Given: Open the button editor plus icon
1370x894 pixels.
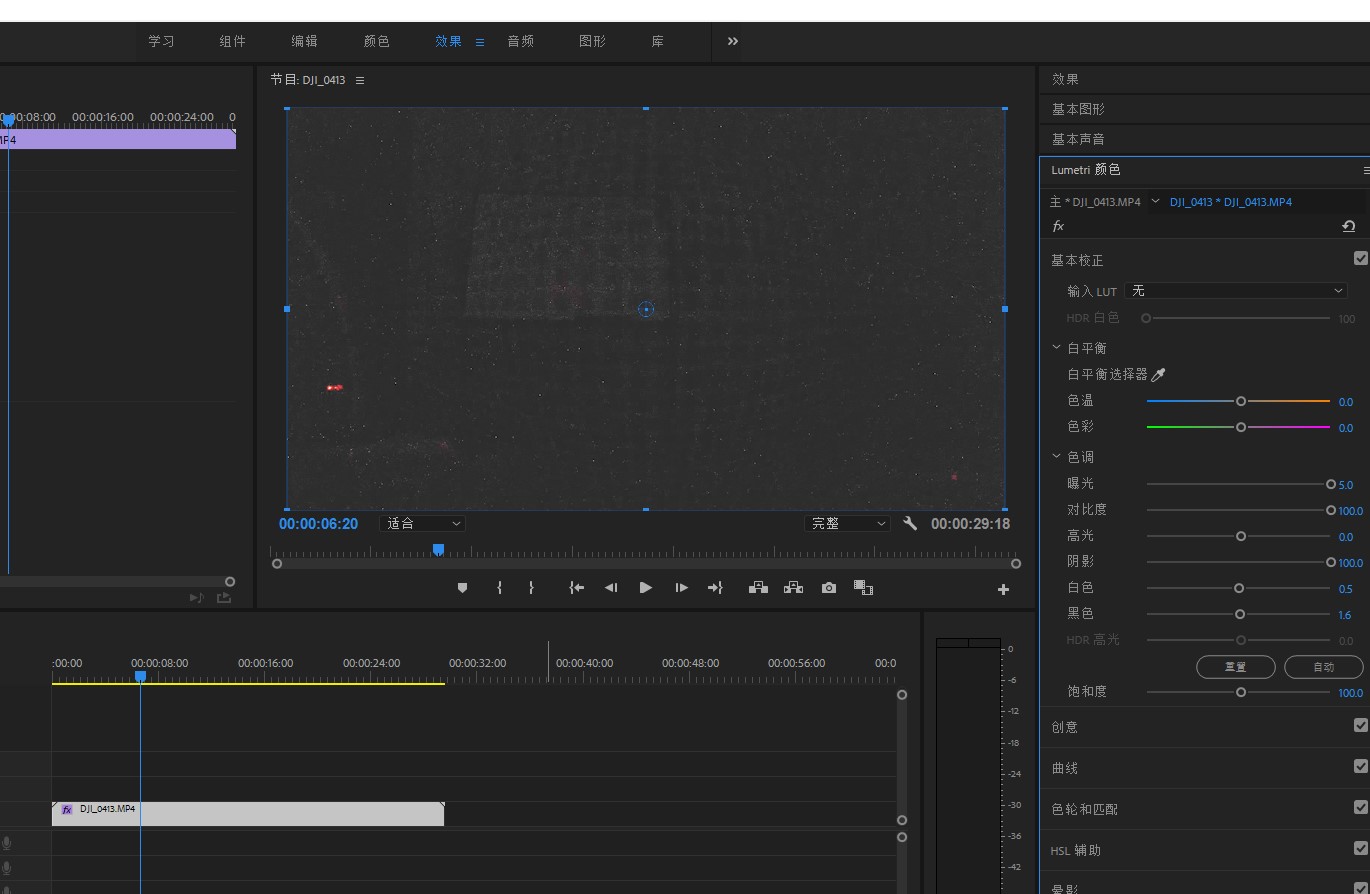Looking at the screenshot, I should pos(1003,590).
